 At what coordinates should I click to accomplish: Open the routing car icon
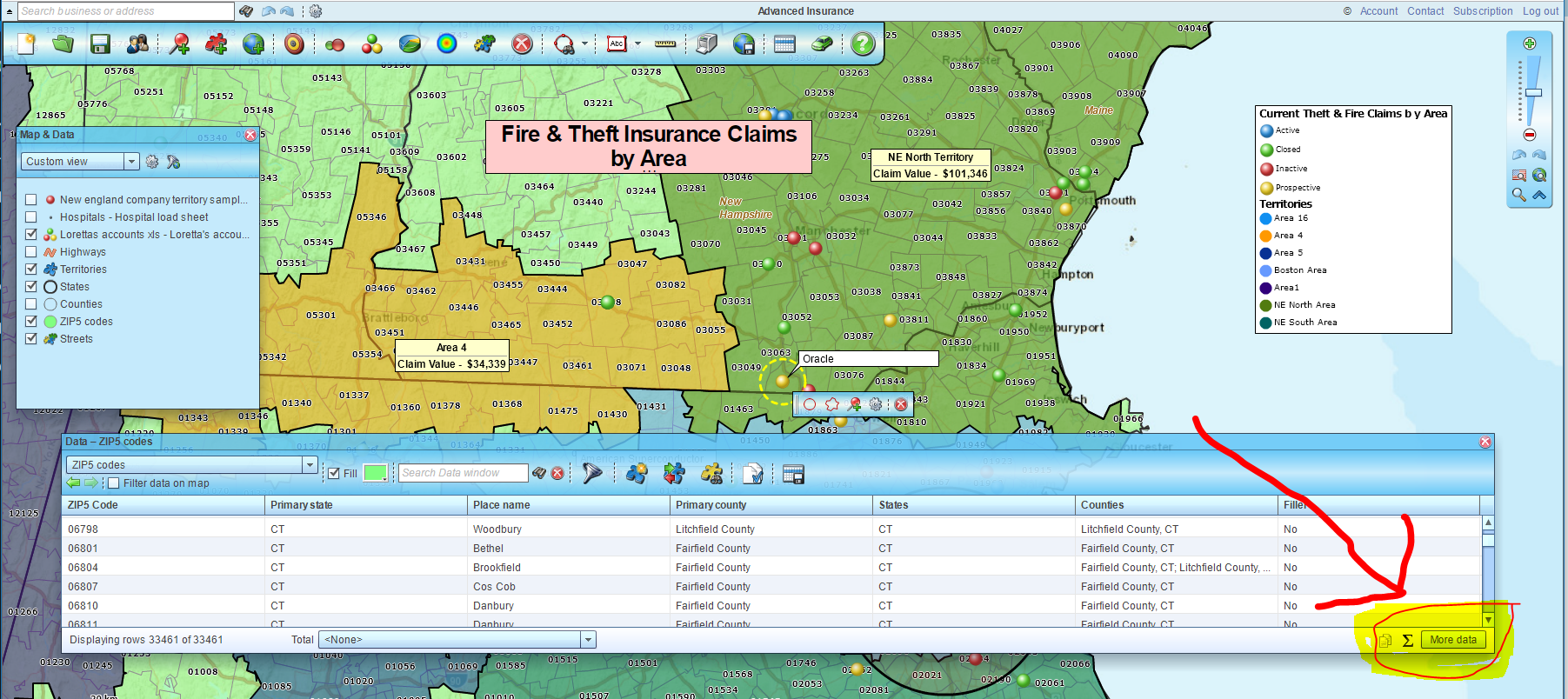[822, 43]
